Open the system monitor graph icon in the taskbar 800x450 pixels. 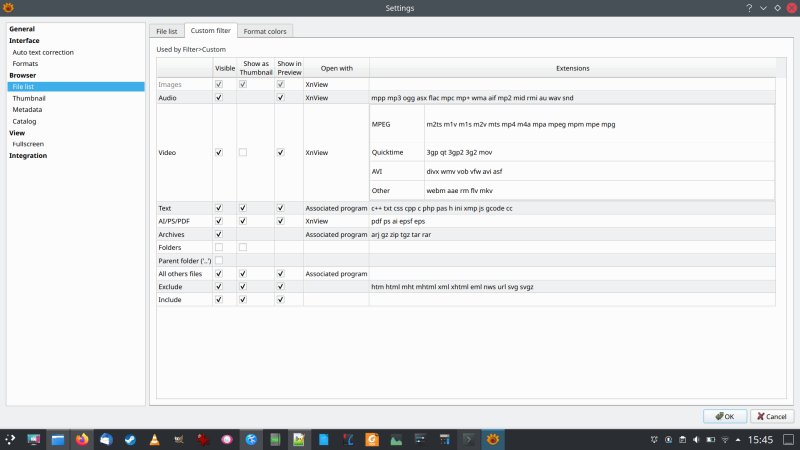coord(396,439)
